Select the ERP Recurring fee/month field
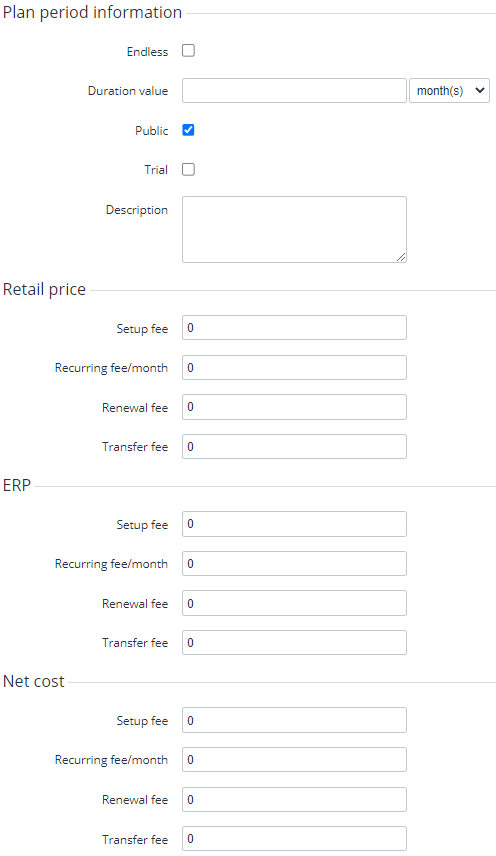This screenshot has height=856, width=496. tap(294, 563)
